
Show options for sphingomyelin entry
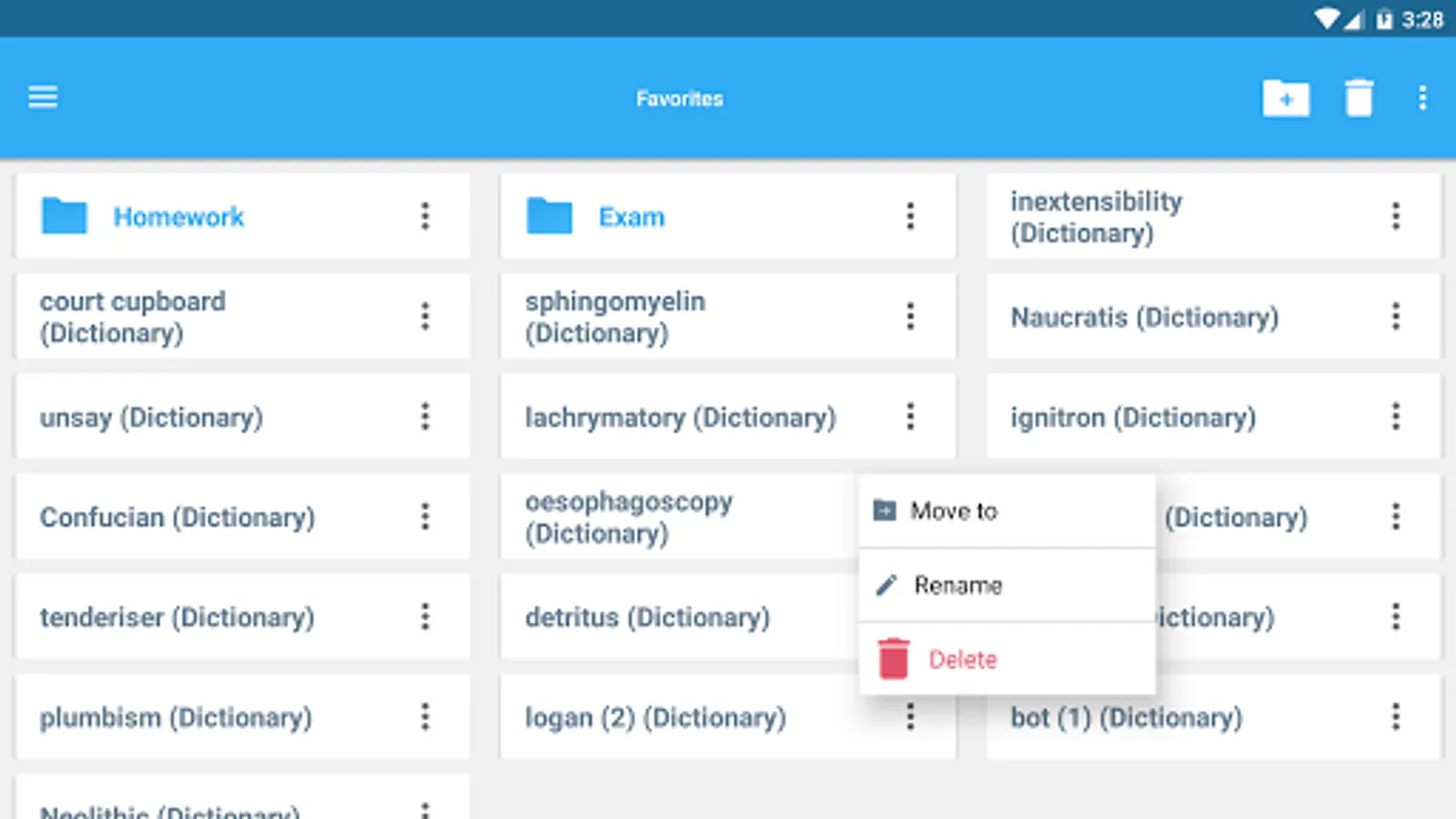tap(910, 317)
